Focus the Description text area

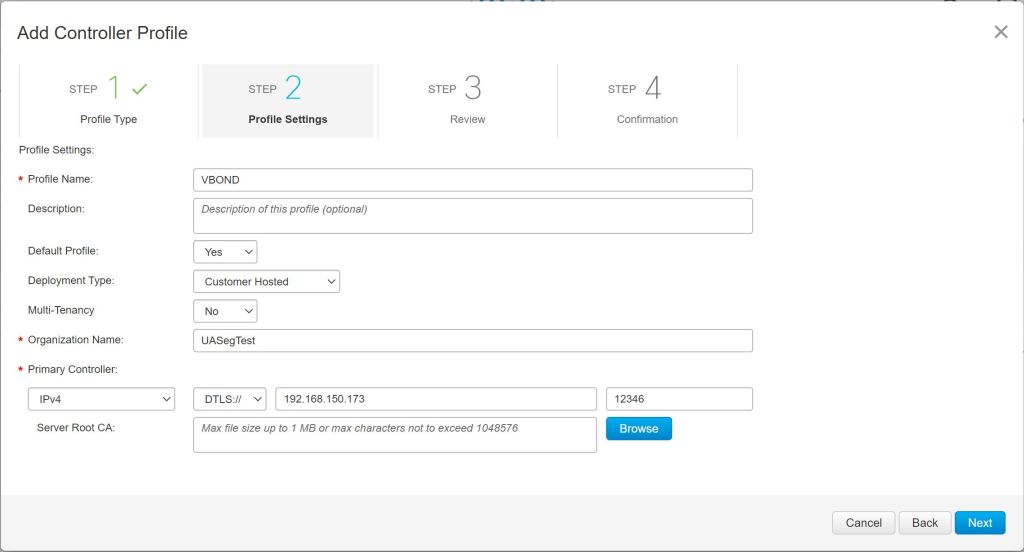(x=472, y=215)
